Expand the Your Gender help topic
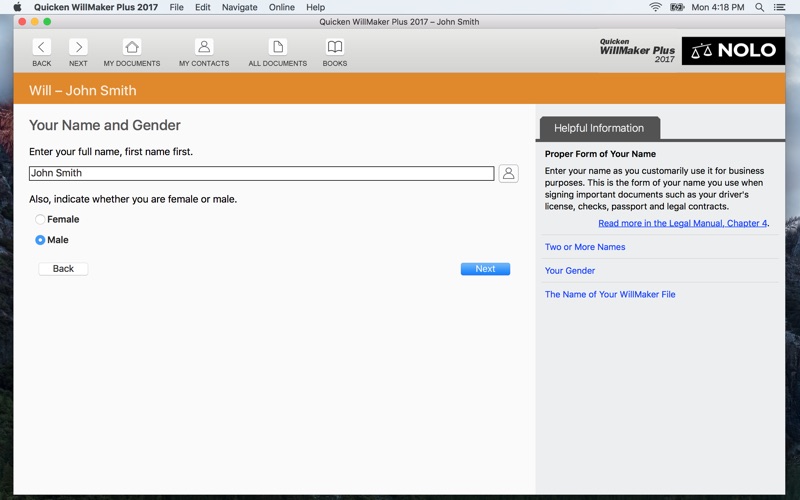Screen dimensions: 800x500 pos(569,270)
